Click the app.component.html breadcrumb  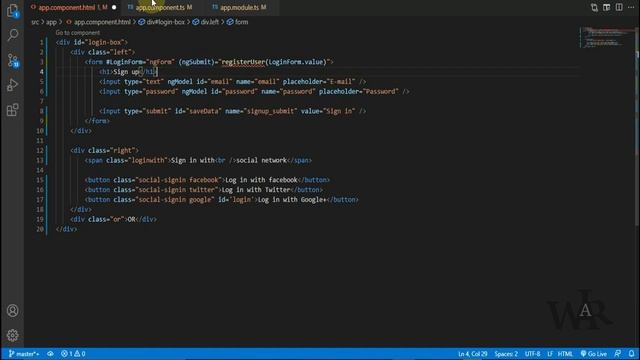point(98,22)
